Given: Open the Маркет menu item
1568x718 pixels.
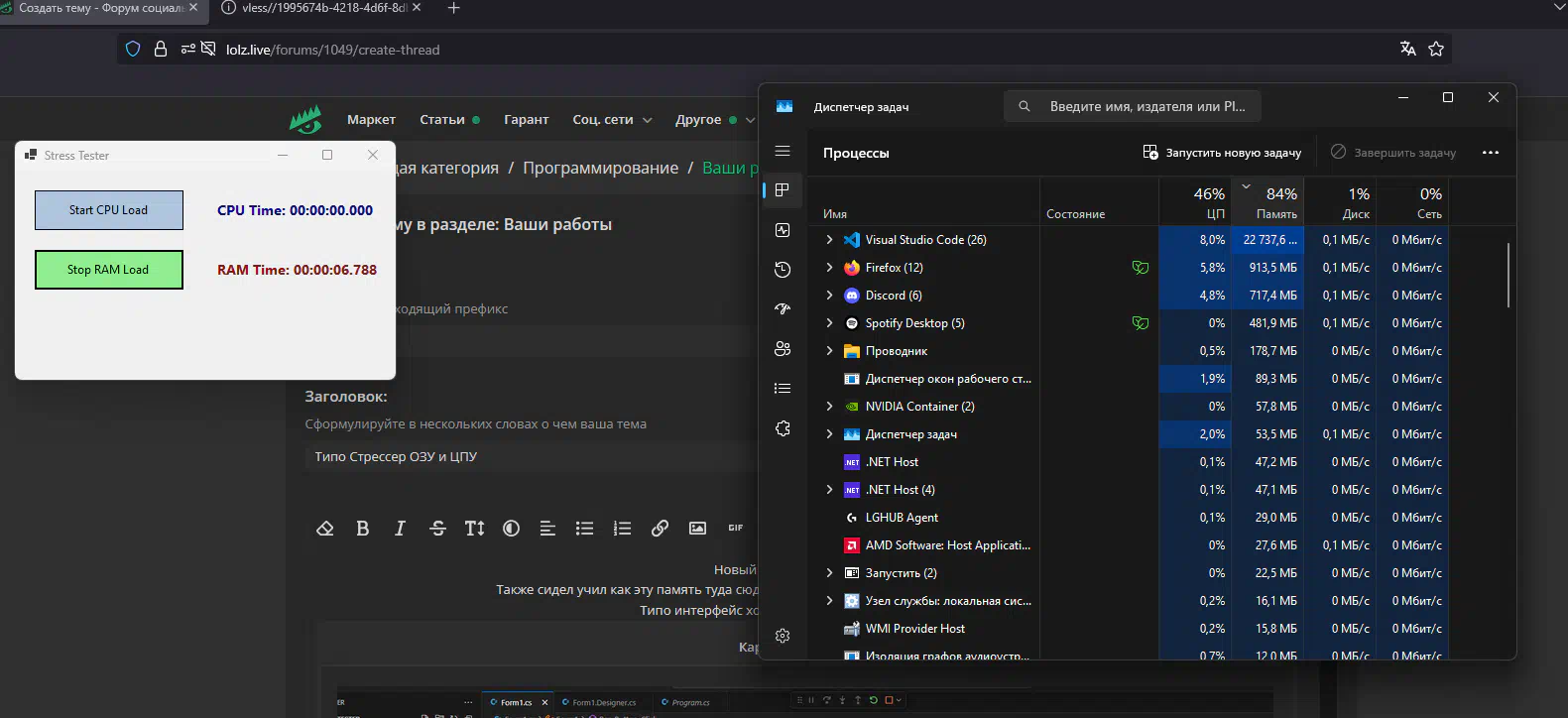Looking at the screenshot, I should pos(371,120).
